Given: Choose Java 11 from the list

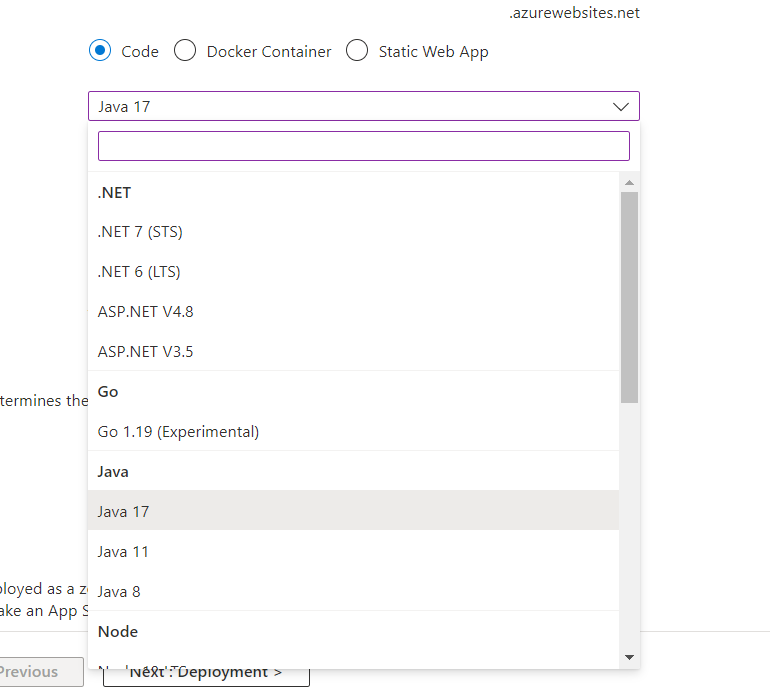Looking at the screenshot, I should pos(353,552).
